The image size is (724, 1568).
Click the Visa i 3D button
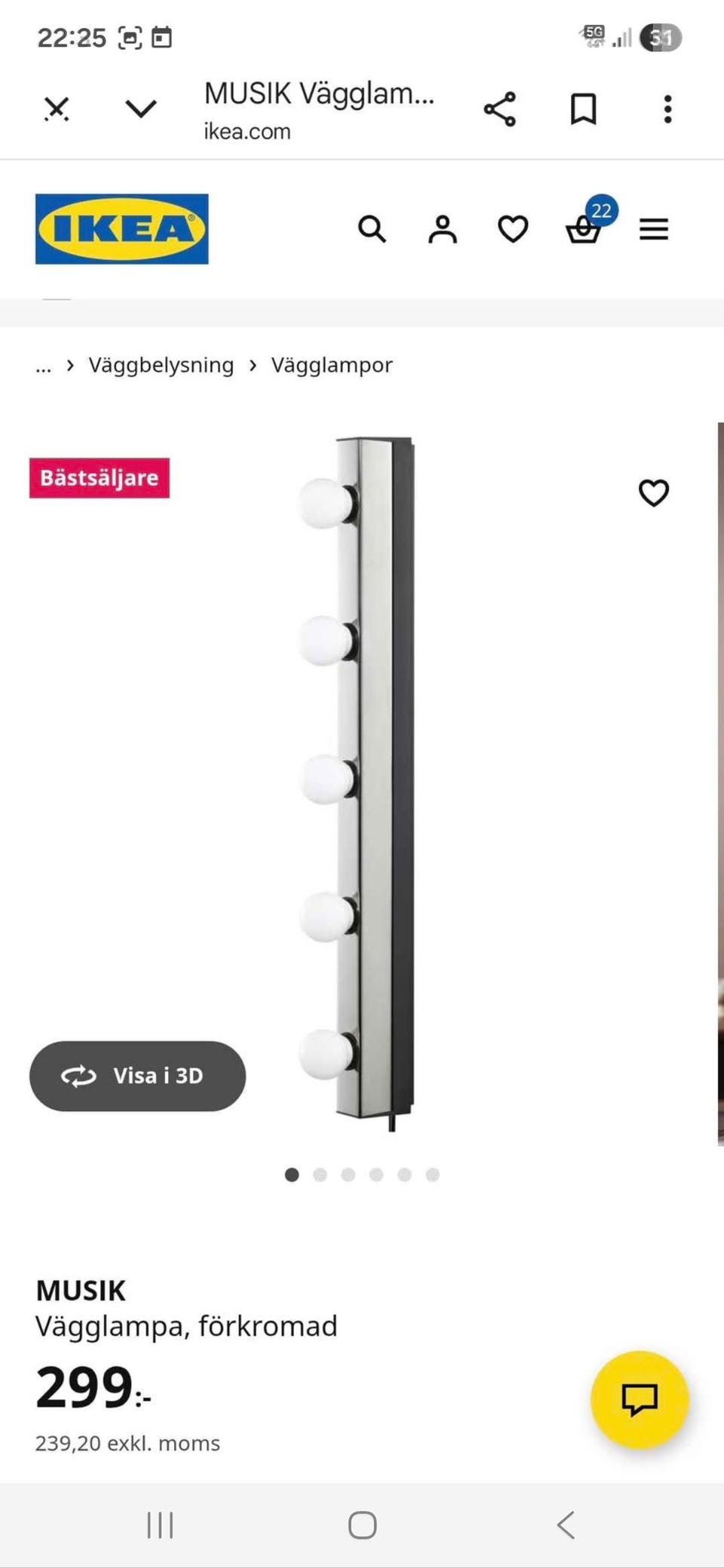[x=137, y=1076]
